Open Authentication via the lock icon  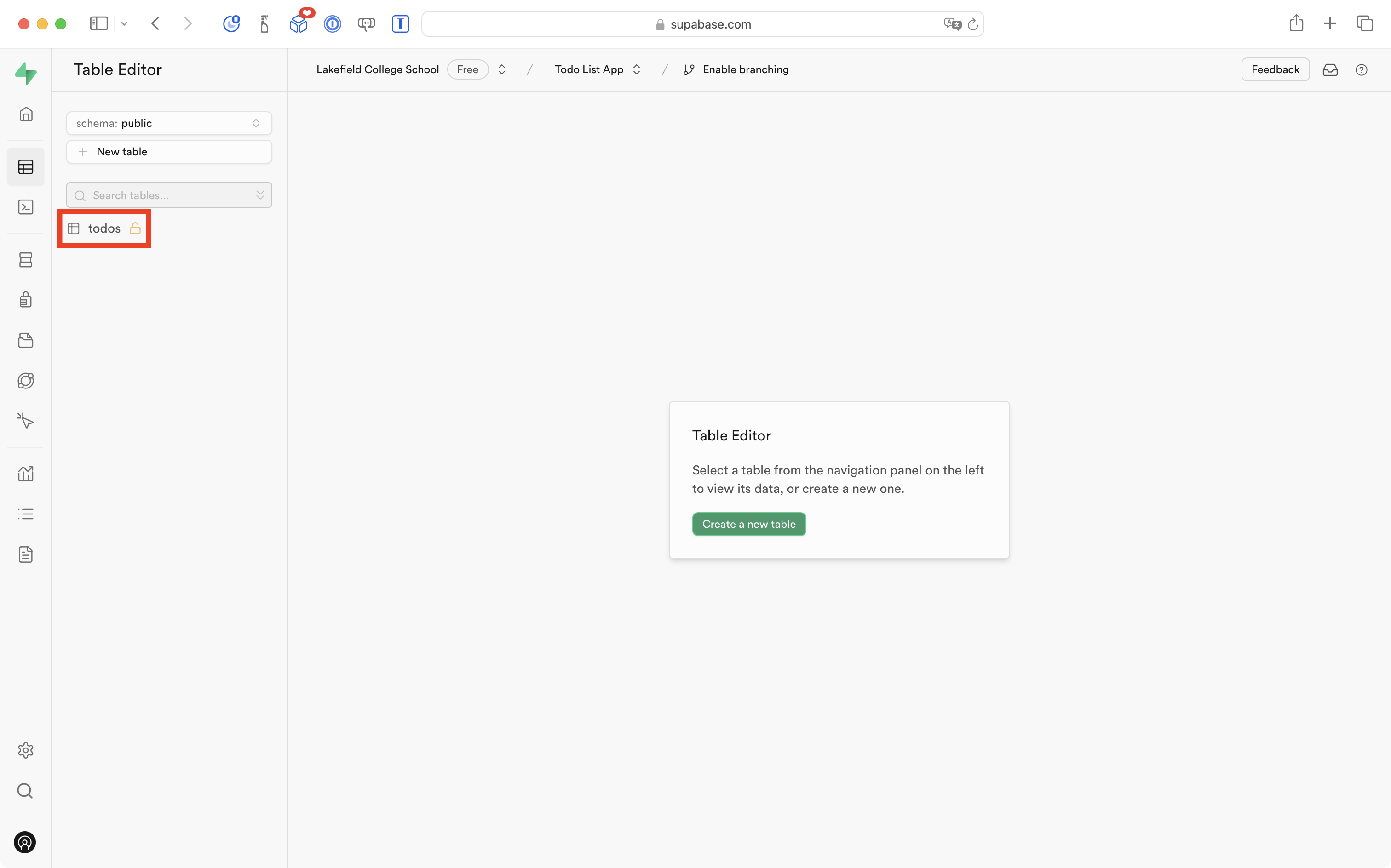click(x=26, y=299)
